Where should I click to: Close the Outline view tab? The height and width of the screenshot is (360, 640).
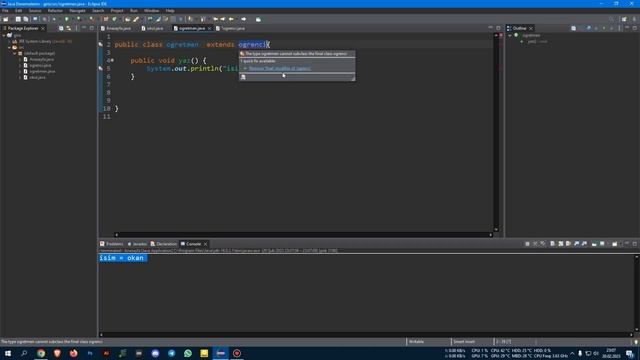[531, 28]
